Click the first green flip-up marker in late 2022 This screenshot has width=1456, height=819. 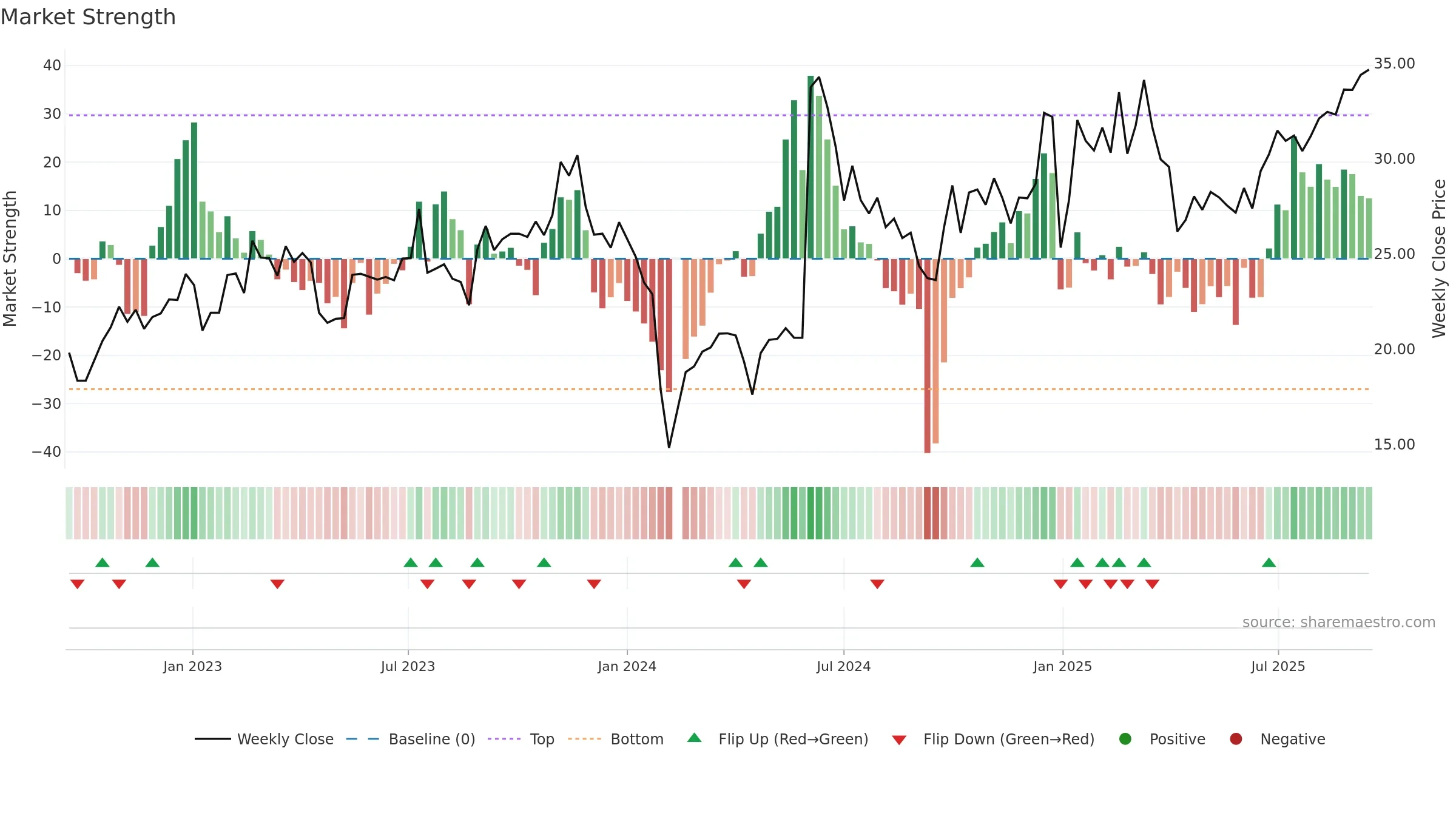pyautogui.click(x=103, y=562)
